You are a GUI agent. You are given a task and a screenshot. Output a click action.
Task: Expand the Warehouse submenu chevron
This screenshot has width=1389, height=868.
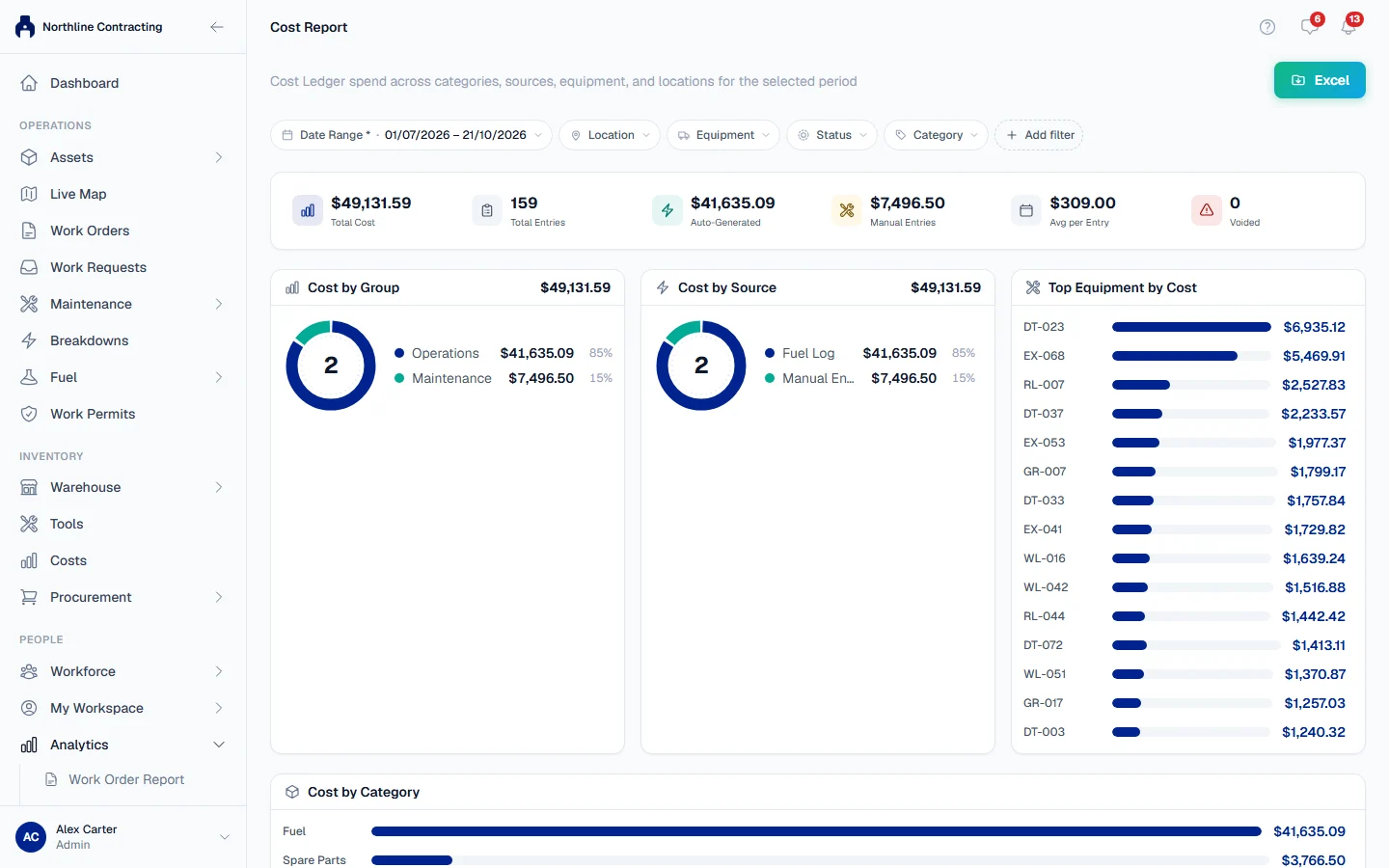pos(219,487)
